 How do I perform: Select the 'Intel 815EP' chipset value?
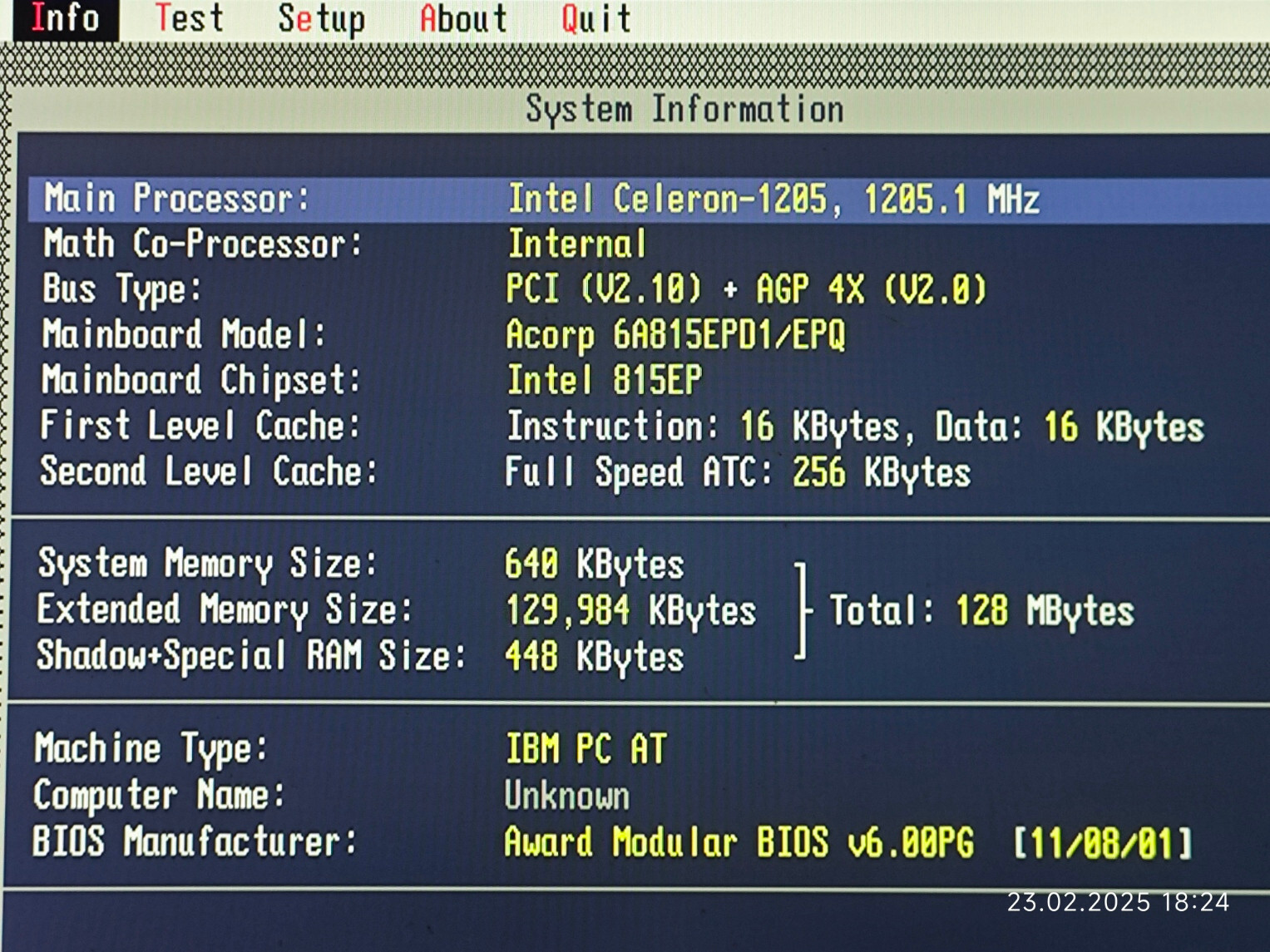coord(605,381)
